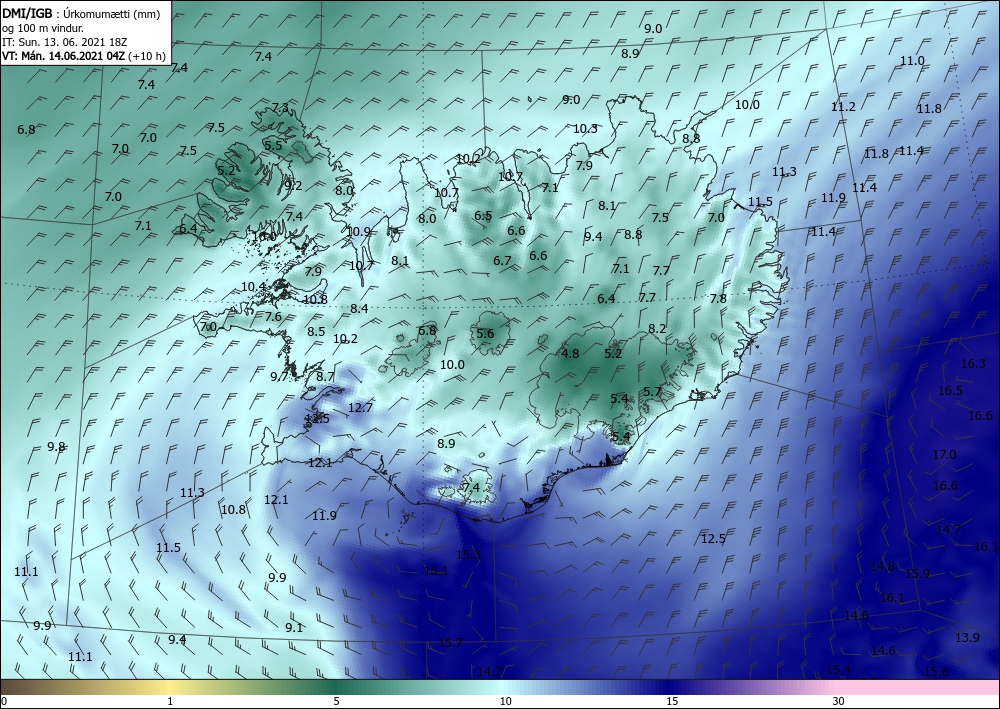The image size is (1000, 709).
Task: Click the 7.3 value in the Westfjords
Action: pos(281,108)
